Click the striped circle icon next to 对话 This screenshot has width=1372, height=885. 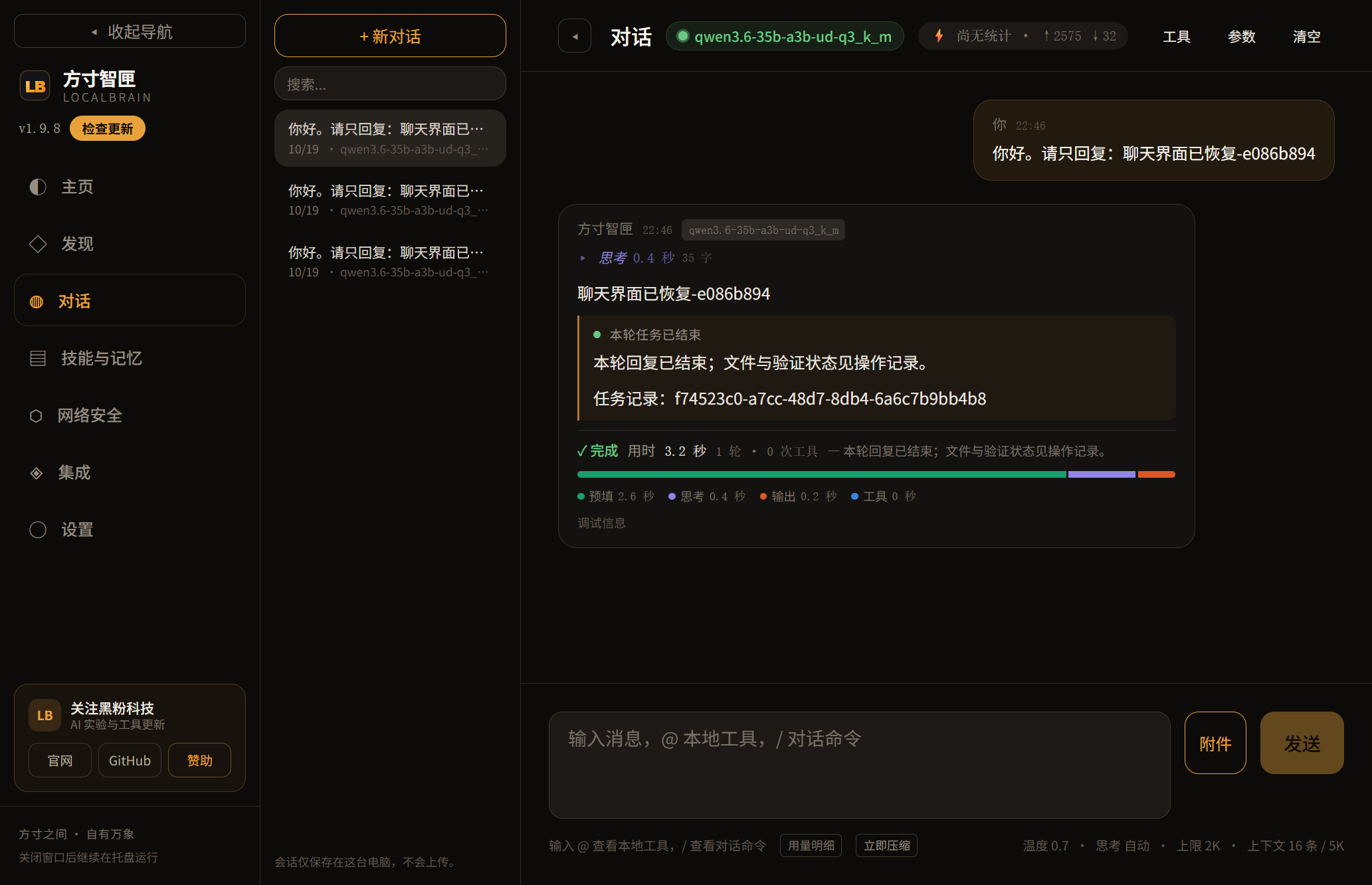click(x=37, y=302)
